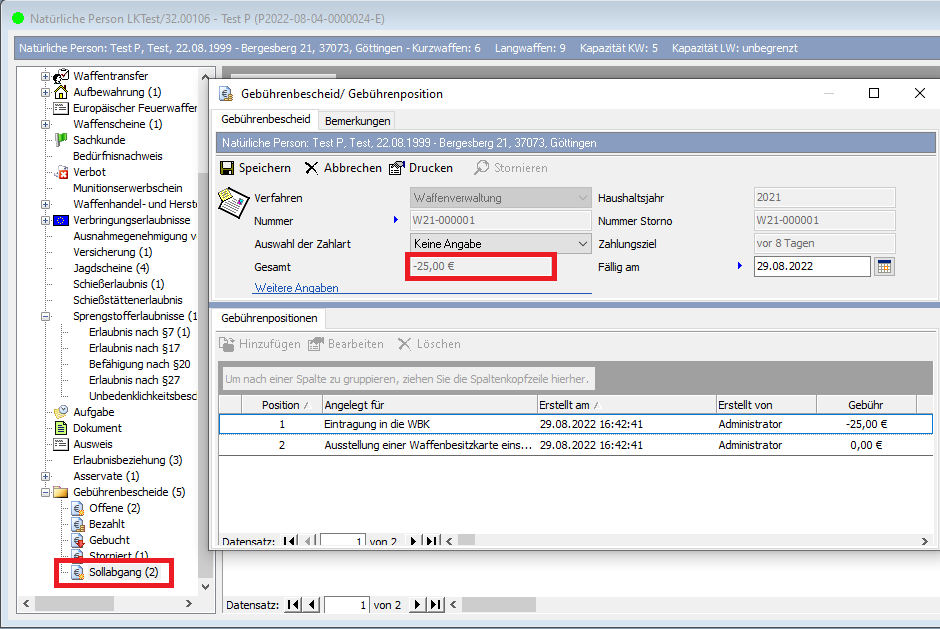Collapse the Gebührenbescheide (5) tree node
This screenshot has height=629, width=940.
coord(46,492)
